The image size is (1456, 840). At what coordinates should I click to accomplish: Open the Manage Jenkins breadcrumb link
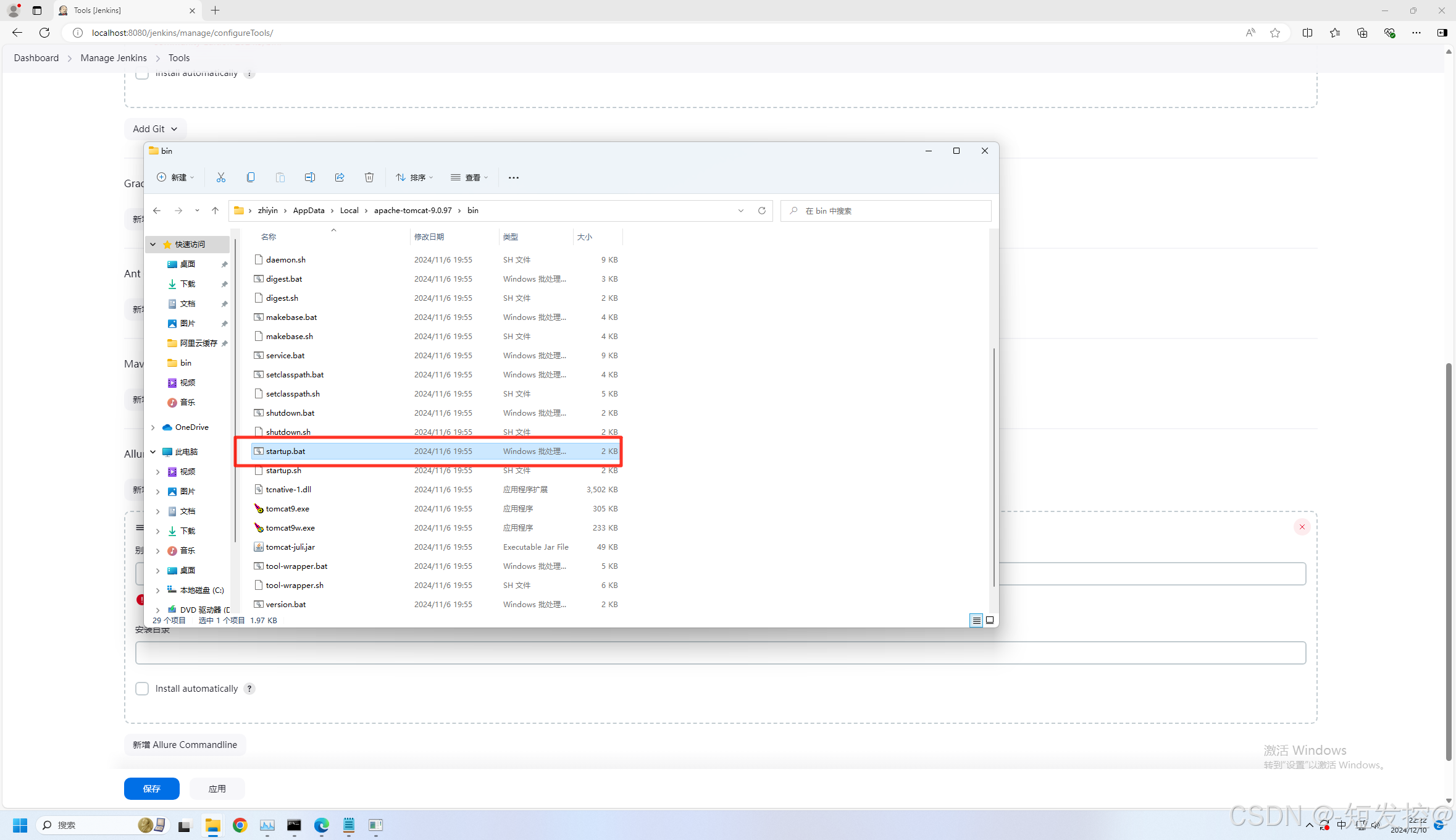coord(114,57)
